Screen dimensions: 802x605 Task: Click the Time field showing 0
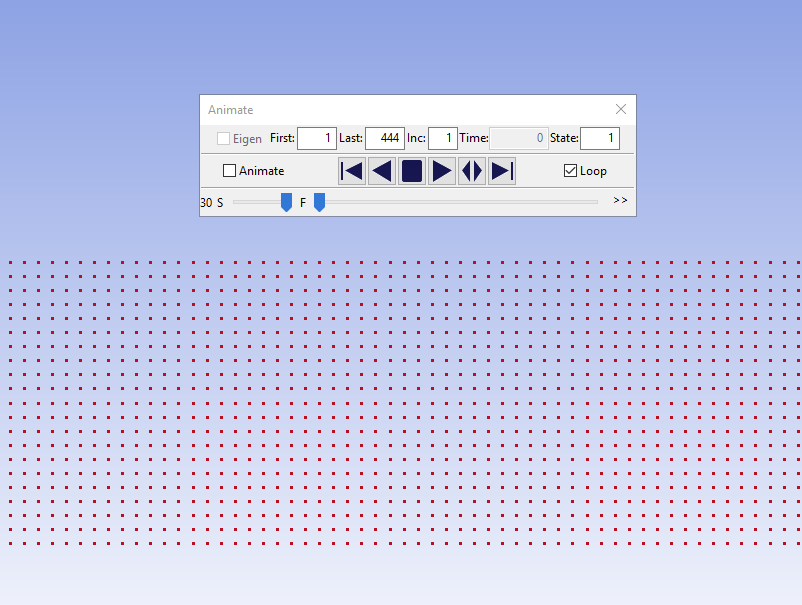[x=519, y=138]
